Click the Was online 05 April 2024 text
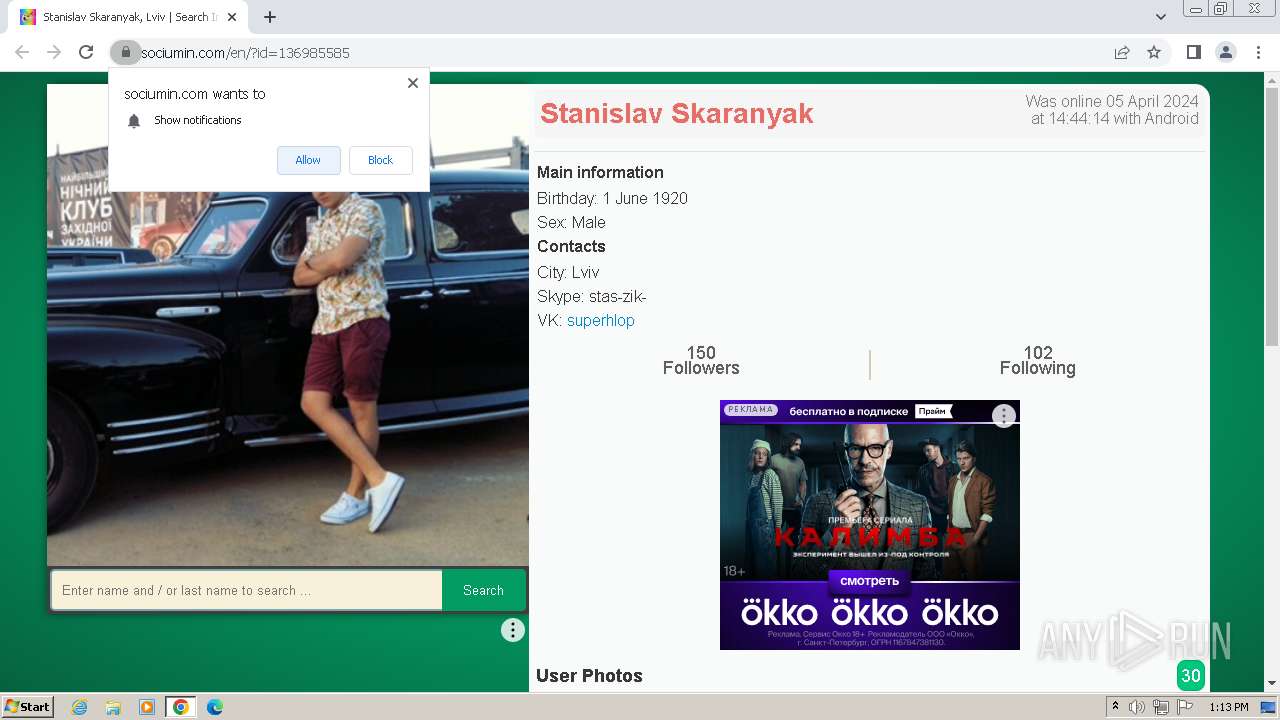1280x720 pixels. pyautogui.click(x=1112, y=102)
